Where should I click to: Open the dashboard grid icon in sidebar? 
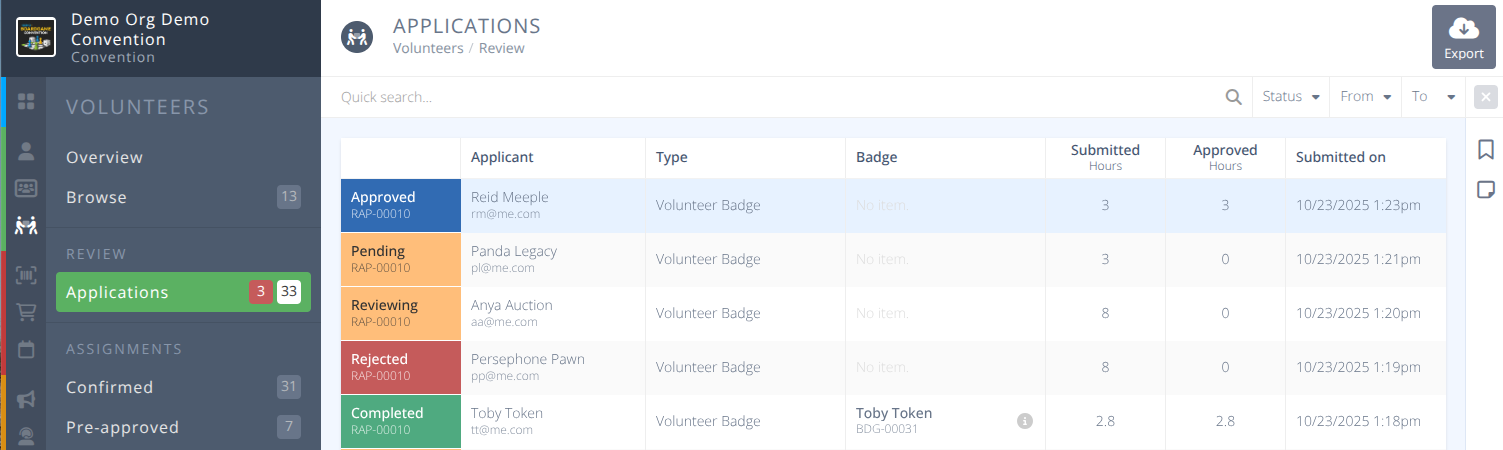[26, 101]
